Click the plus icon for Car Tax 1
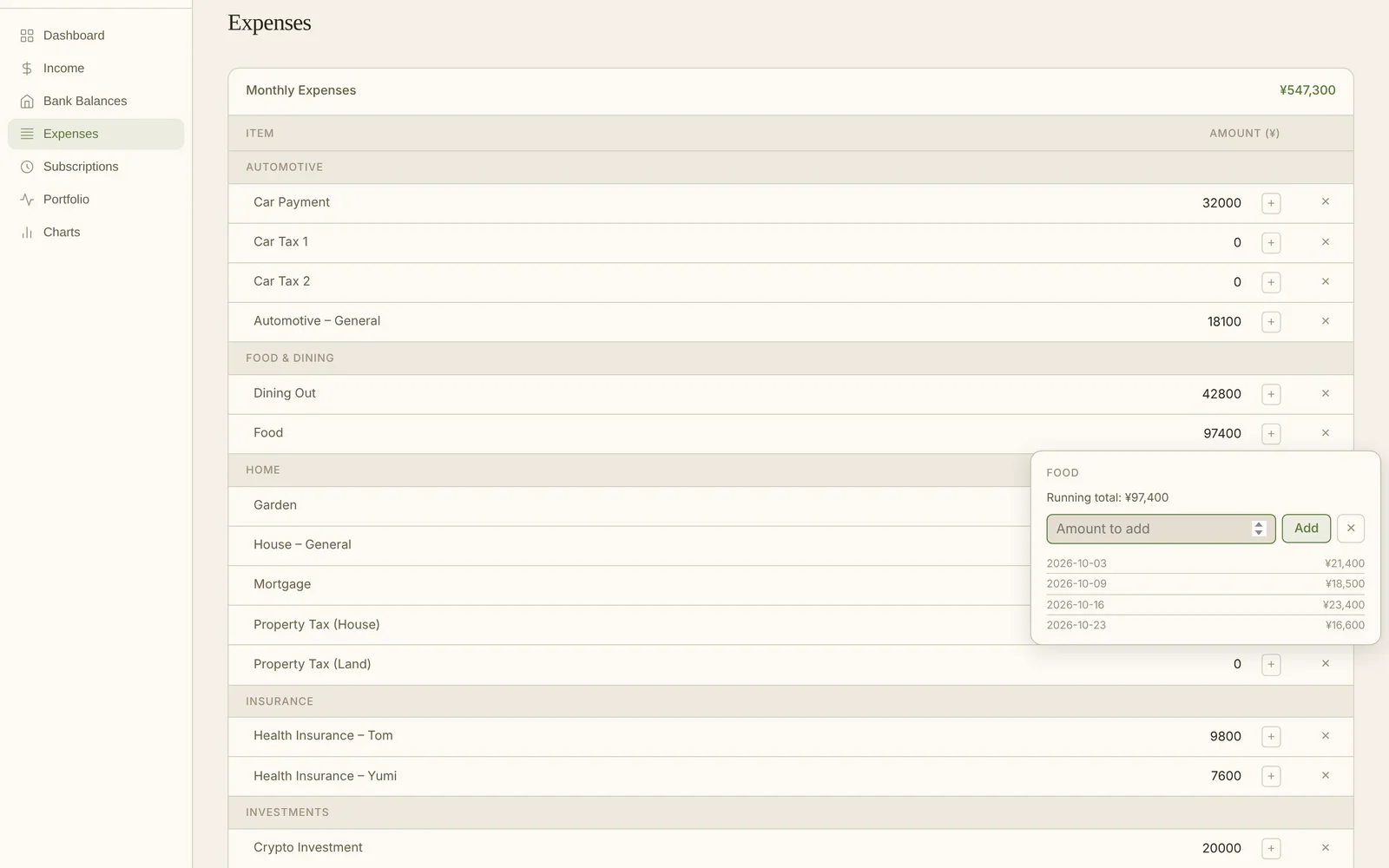Viewport: 1389px width, 868px height. 1271,243
